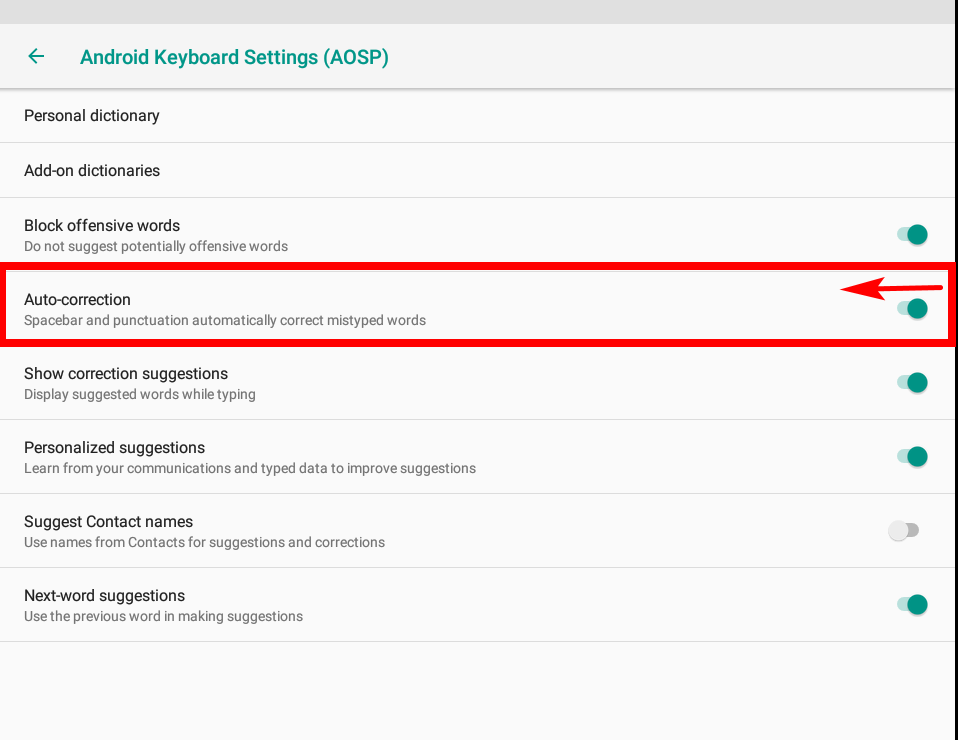Toggle Next-word suggestions switch
The image size is (958, 740).
(x=912, y=604)
